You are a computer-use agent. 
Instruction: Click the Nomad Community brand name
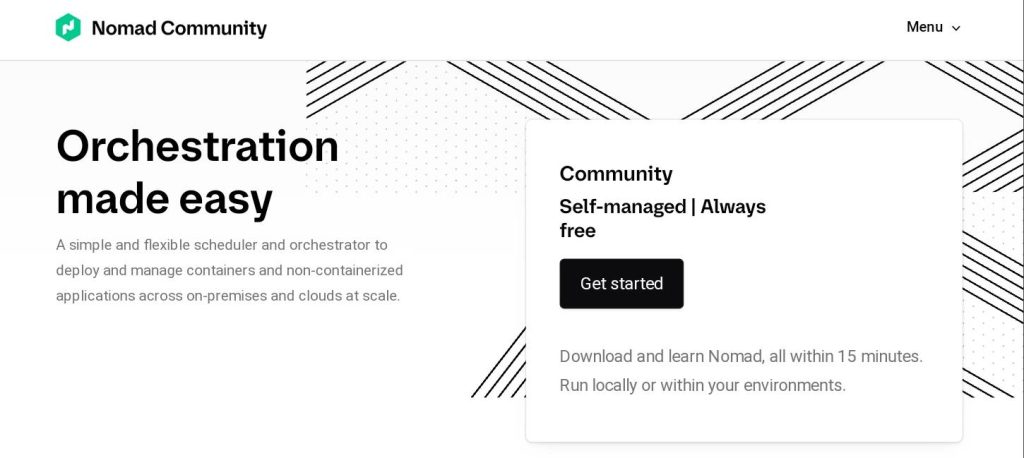179,28
